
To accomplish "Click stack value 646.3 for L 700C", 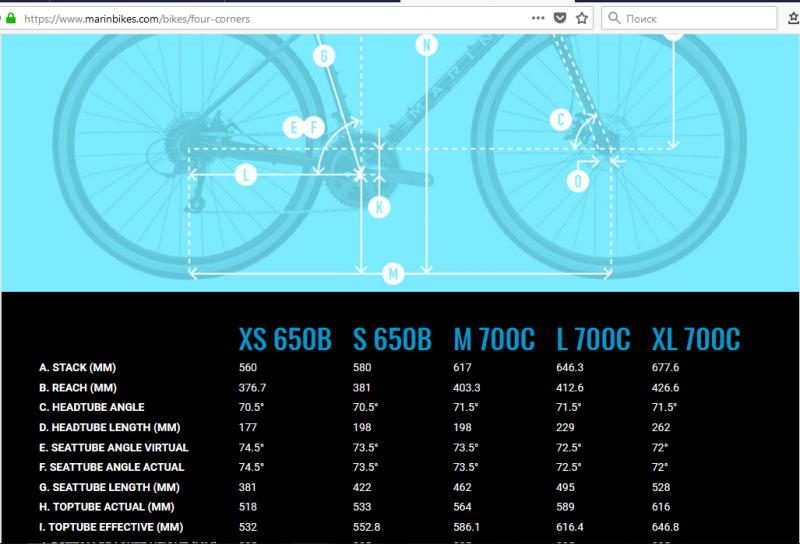I will point(569,367).
